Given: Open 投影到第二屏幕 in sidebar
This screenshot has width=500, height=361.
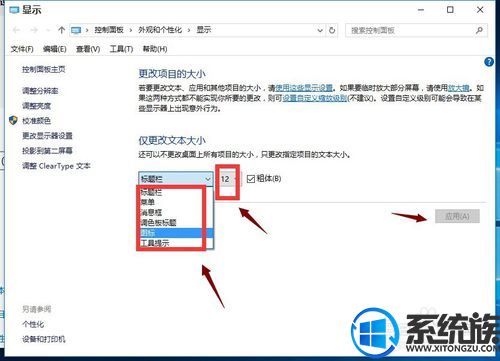Looking at the screenshot, I should [47, 151].
